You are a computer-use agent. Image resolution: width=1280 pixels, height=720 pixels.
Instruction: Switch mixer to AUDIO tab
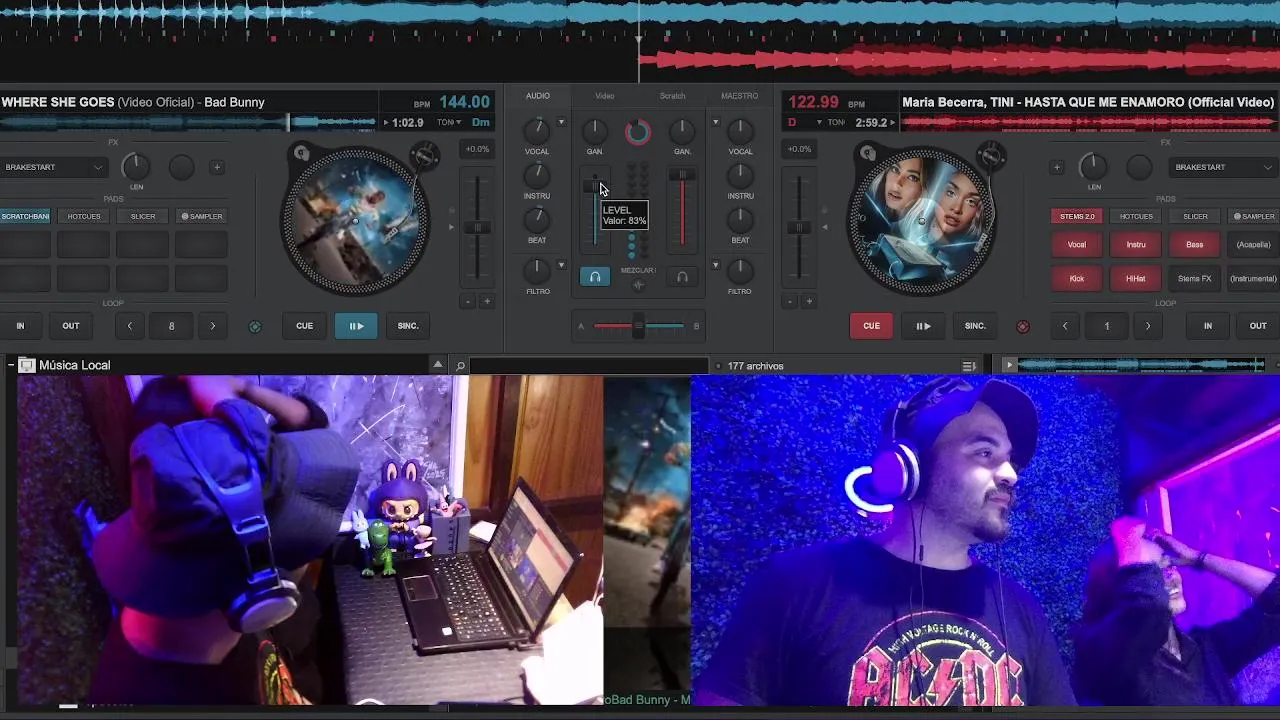538,96
